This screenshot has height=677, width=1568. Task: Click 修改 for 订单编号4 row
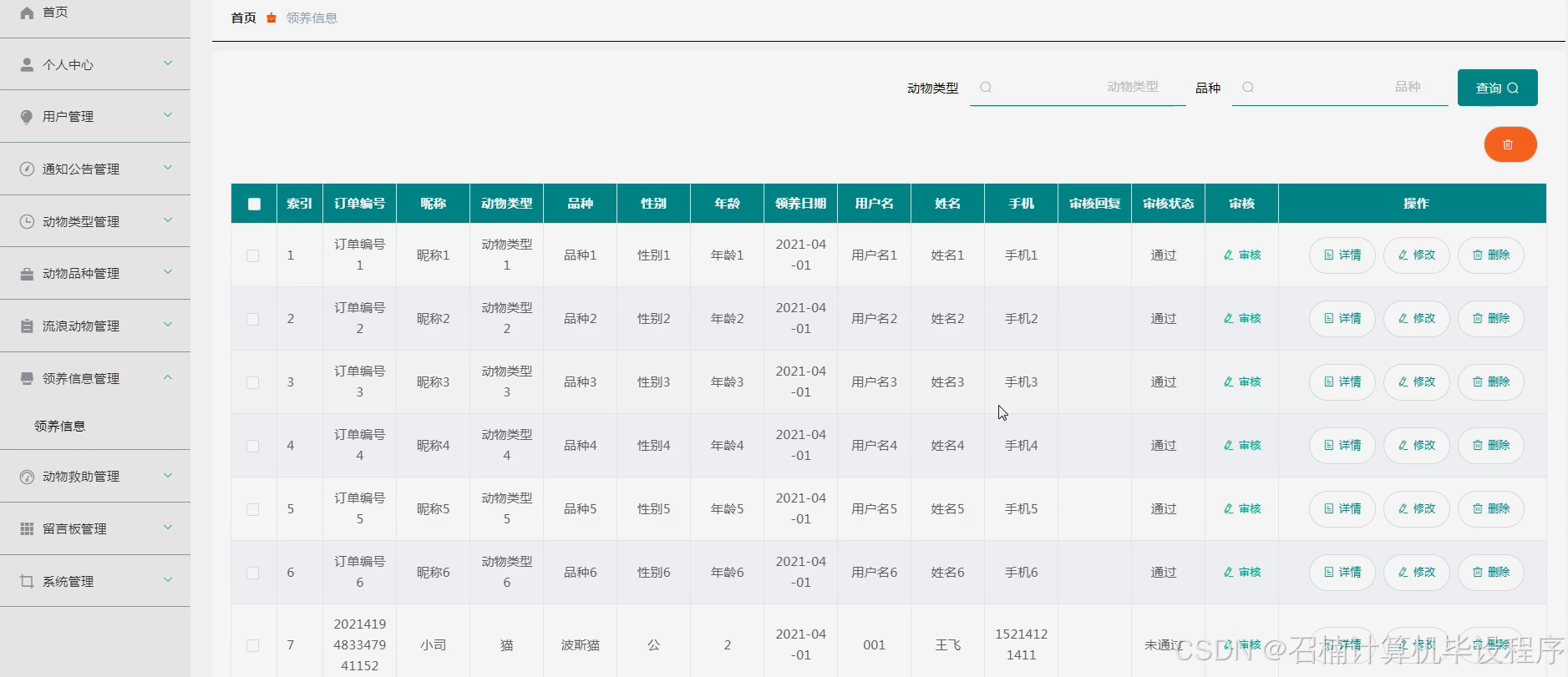pyautogui.click(x=1417, y=446)
